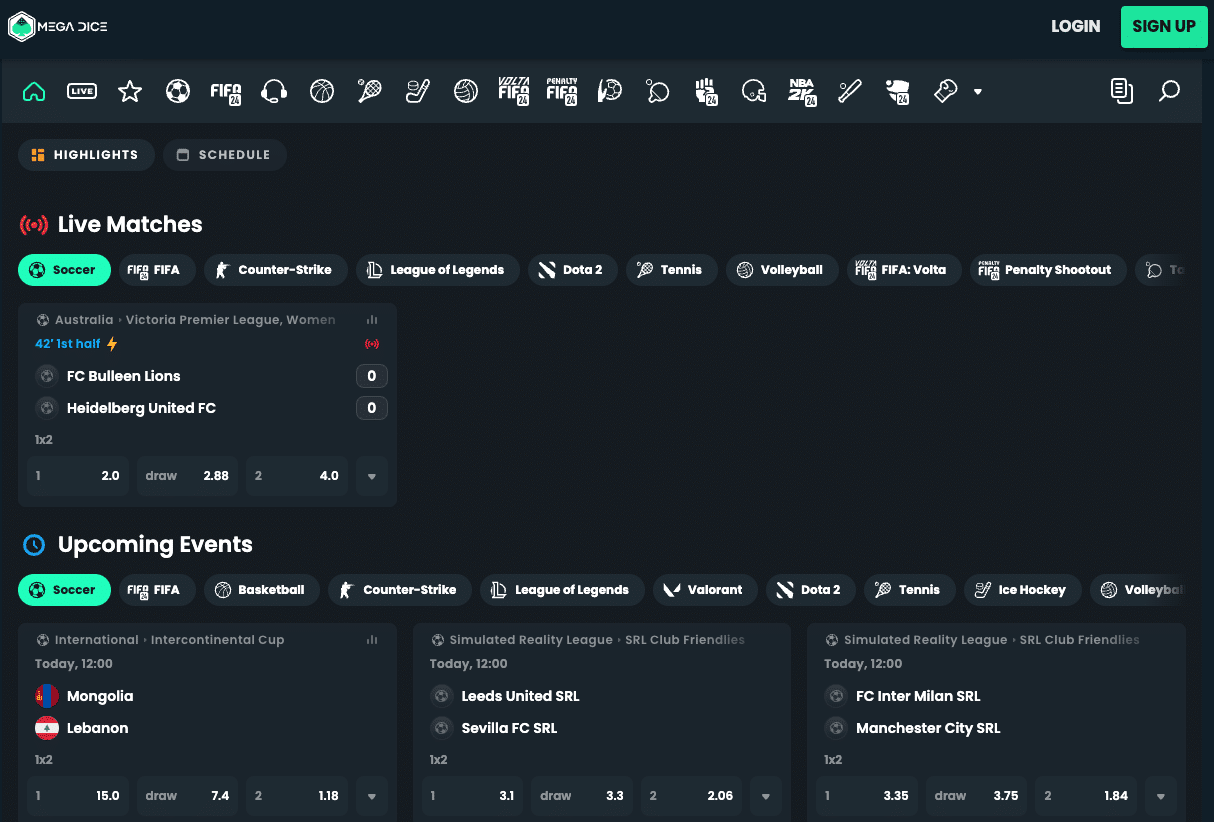Image resolution: width=1214 pixels, height=822 pixels.
Task: Select the Baseball bat icon
Action: click(x=850, y=92)
